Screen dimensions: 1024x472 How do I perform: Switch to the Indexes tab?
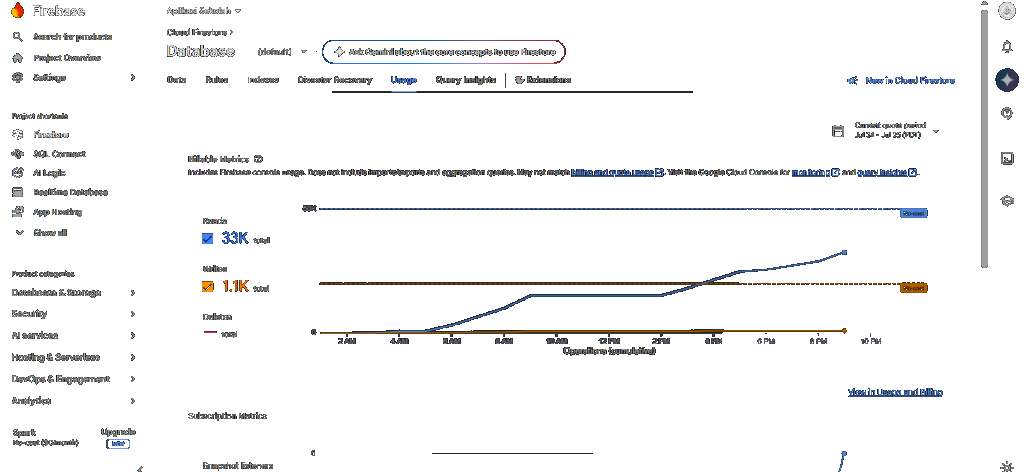263,80
